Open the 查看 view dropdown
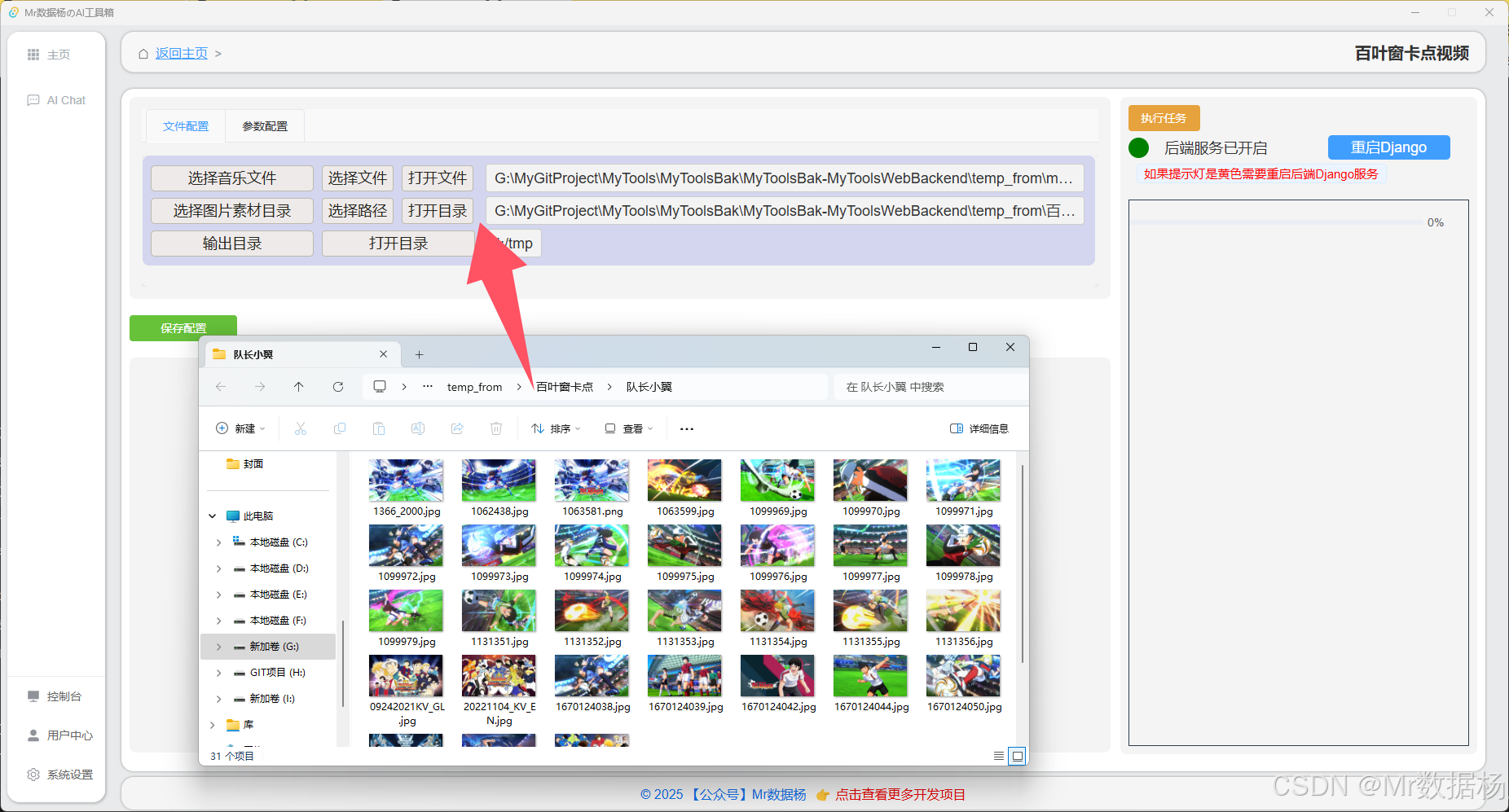The height and width of the screenshot is (812, 1509). pos(629,428)
